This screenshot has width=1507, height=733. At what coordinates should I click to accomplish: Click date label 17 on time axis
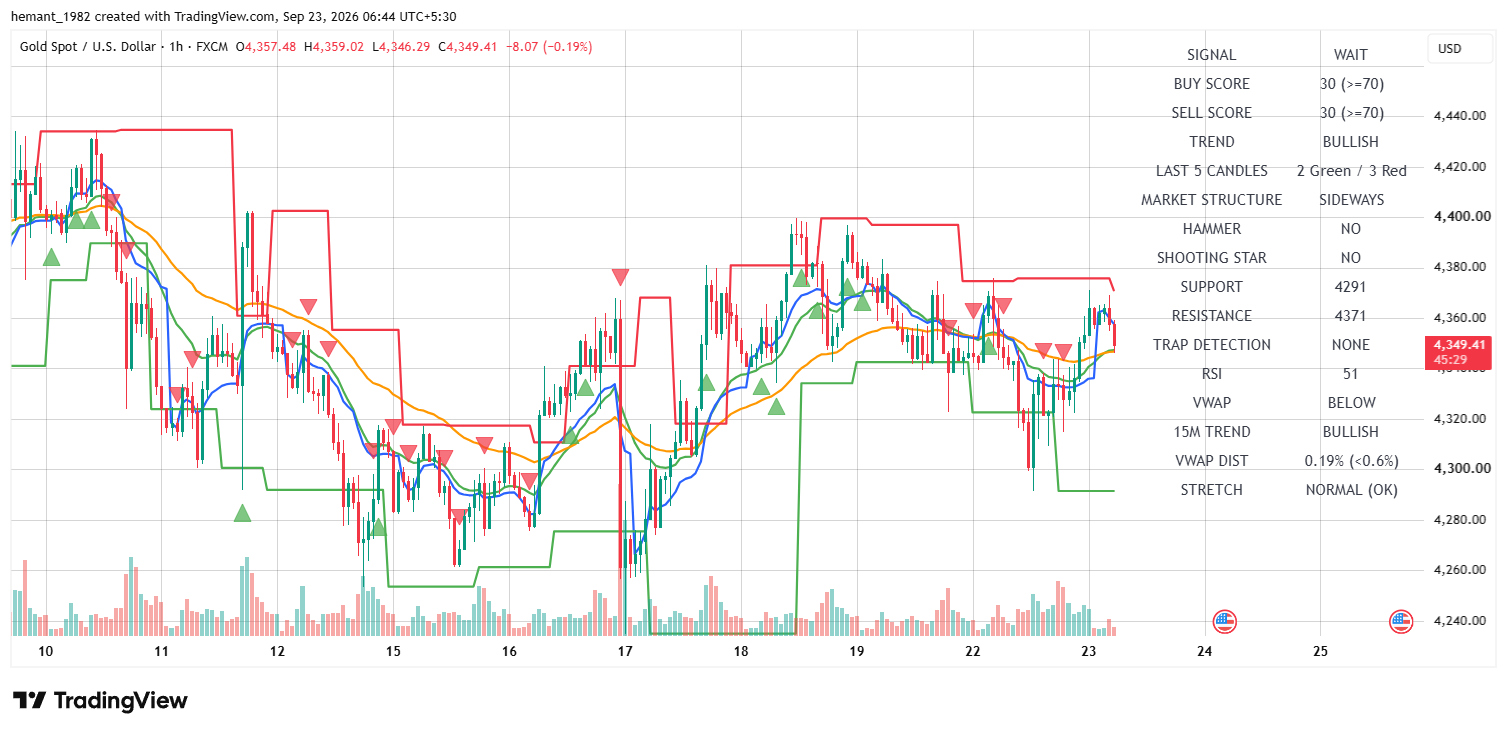pos(625,651)
